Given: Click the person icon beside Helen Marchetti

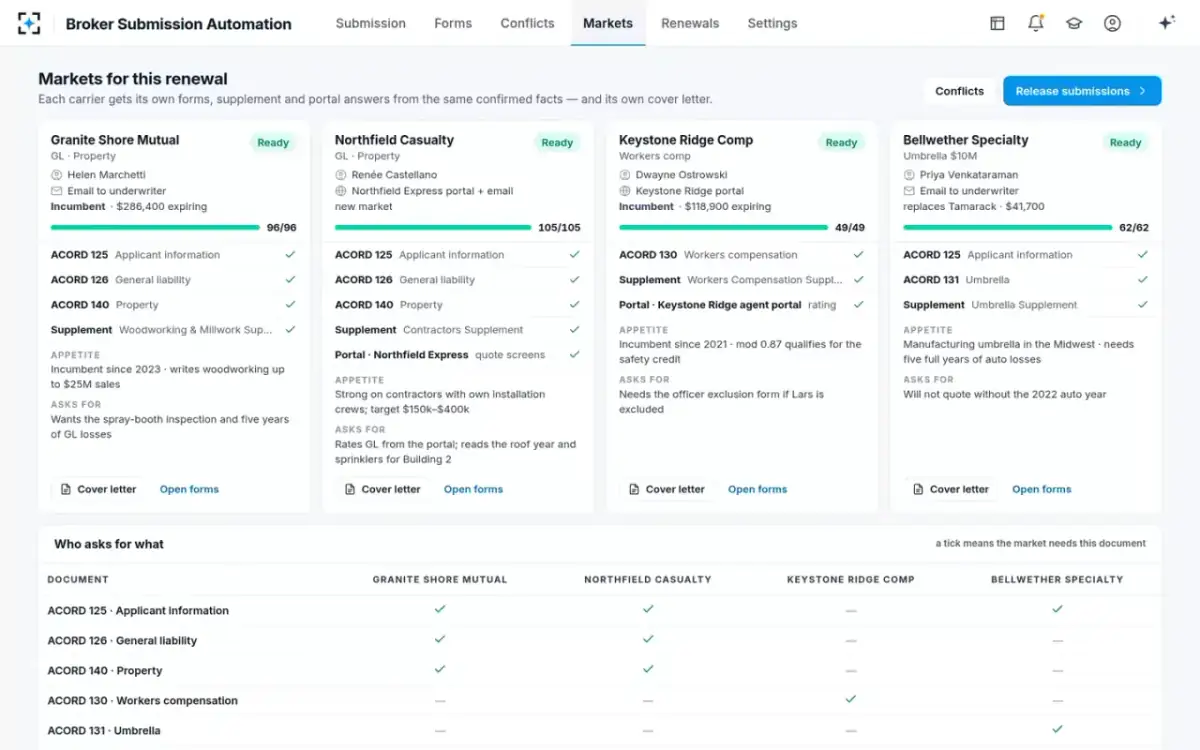Looking at the screenshot, I should [x=56, y=175].
